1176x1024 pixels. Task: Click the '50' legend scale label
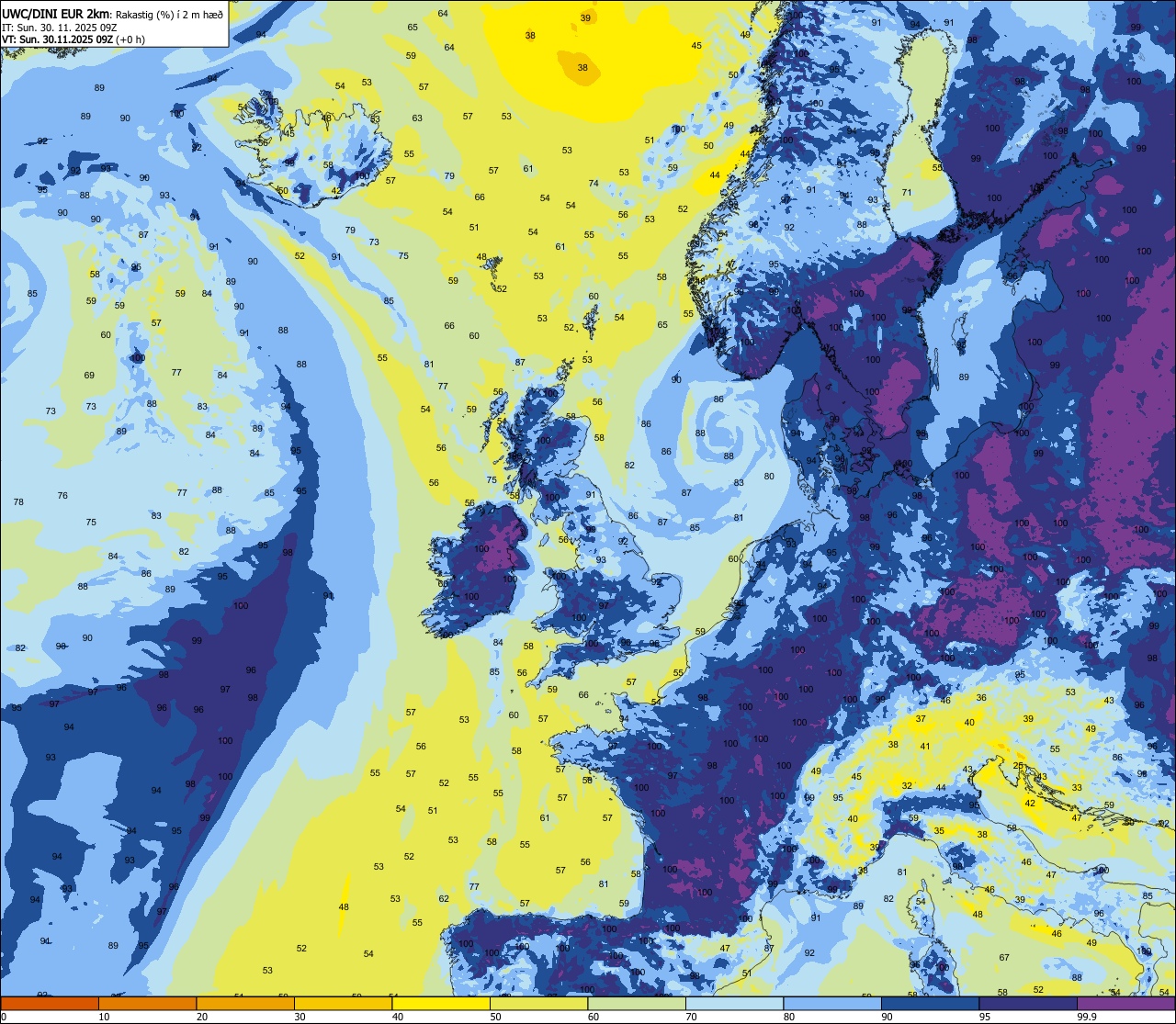[495, 1017]
